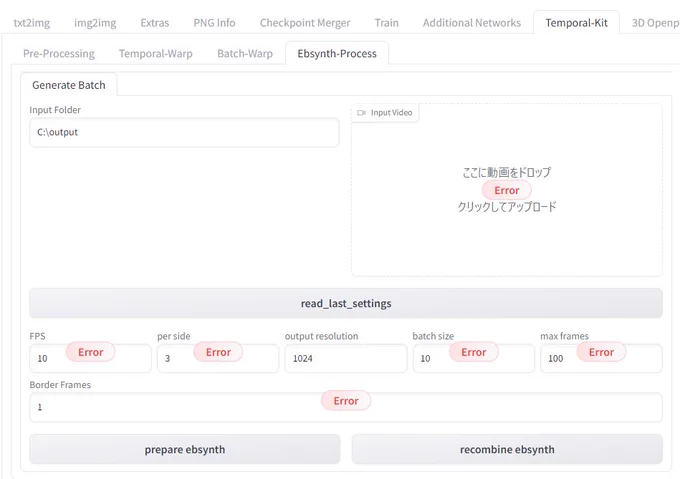Focus the max frames number field
Screen dimensions: 680x479
(601, 358)
